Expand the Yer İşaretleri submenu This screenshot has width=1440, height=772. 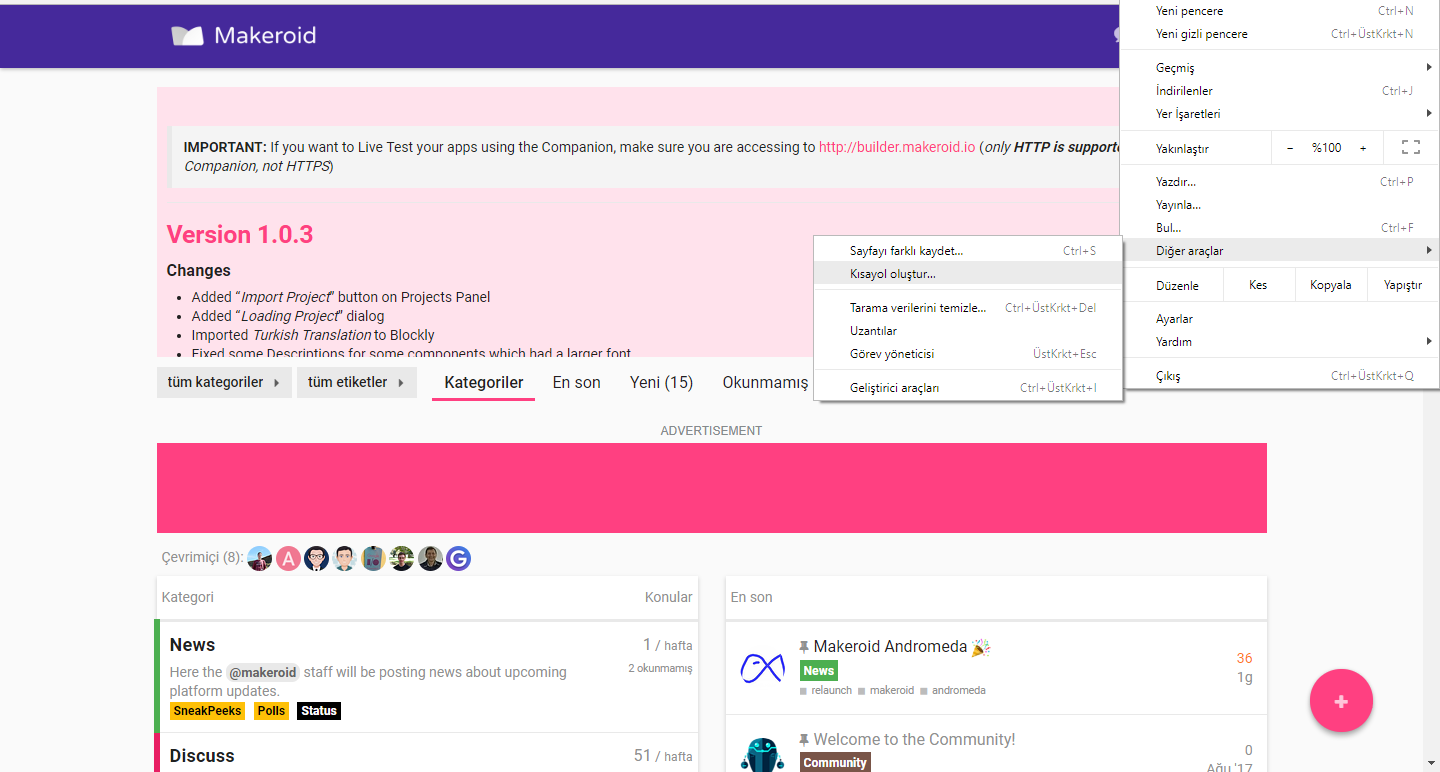pos(1279,114)
